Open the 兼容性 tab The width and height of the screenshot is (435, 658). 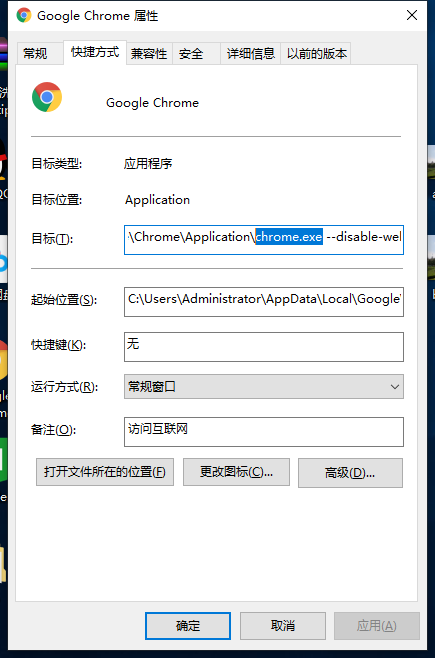[x=149, y=54]
